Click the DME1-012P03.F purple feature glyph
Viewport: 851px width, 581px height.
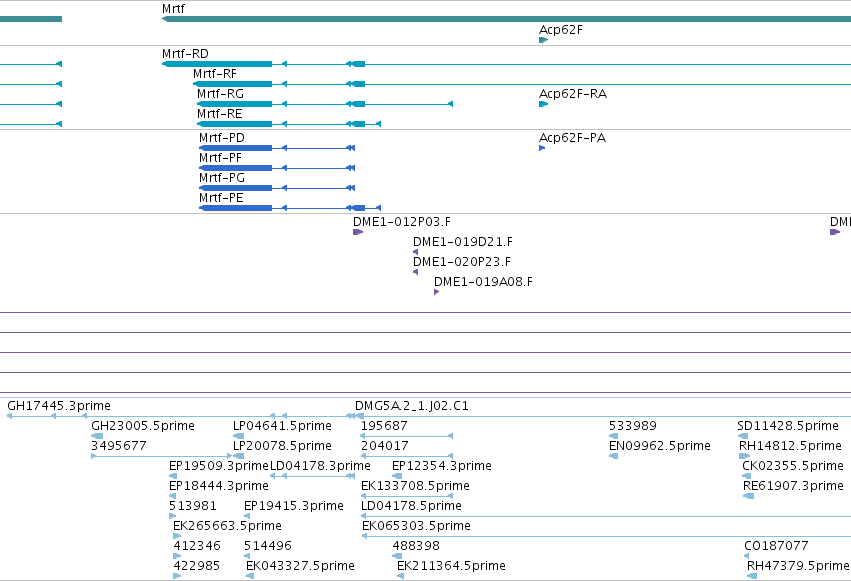pos(358,232)
